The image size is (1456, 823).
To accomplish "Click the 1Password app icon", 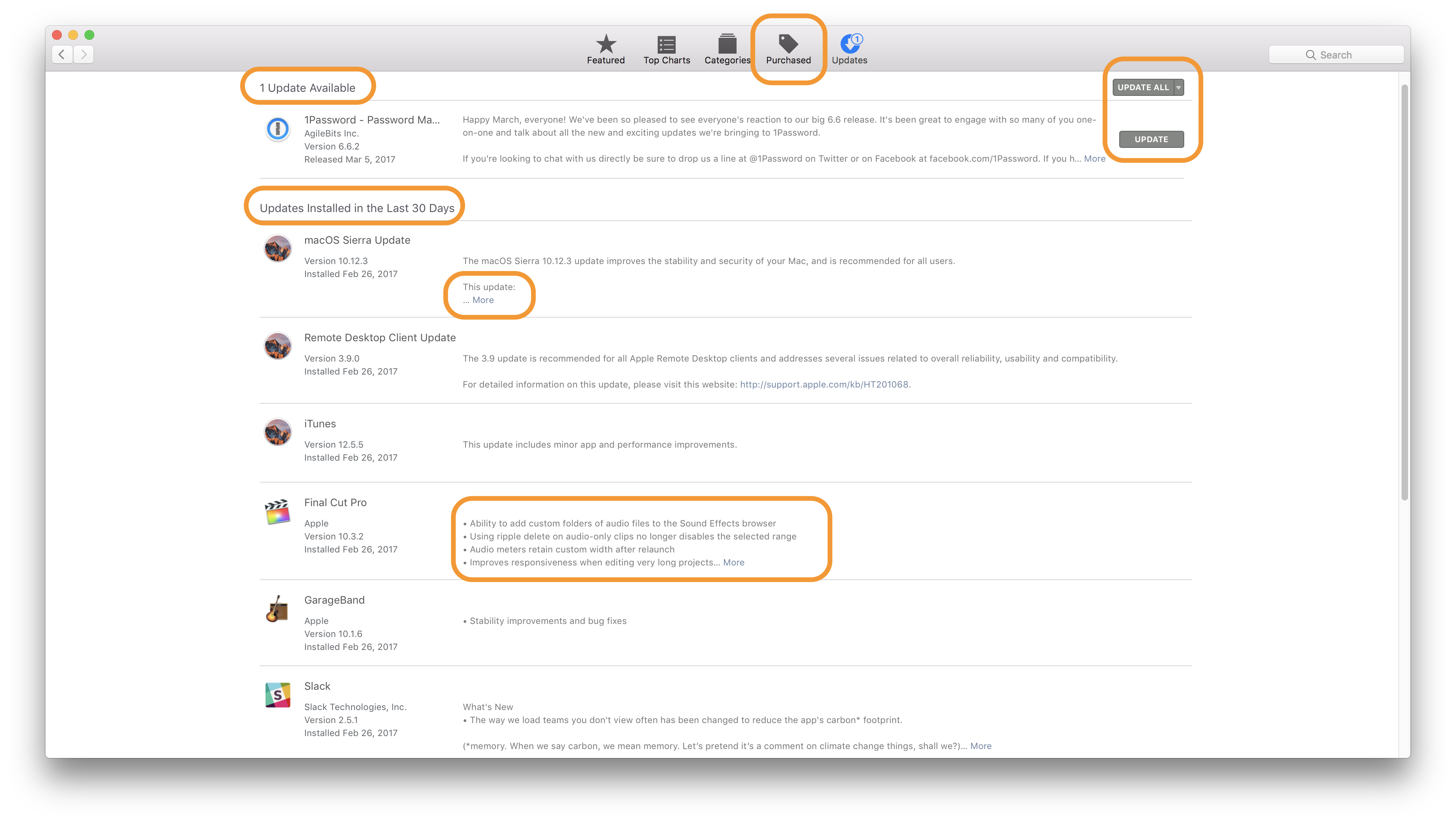I will [277, 129].
